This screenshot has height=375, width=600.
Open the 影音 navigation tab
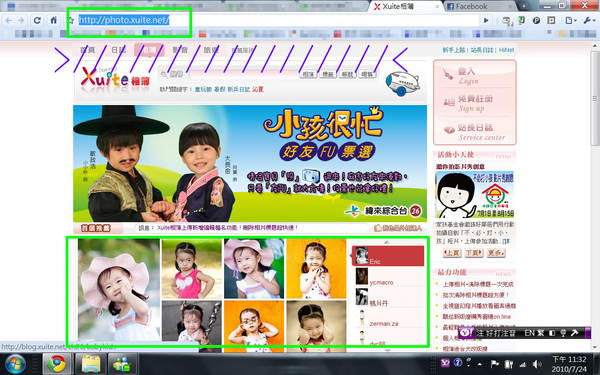[x=180, y=50]
